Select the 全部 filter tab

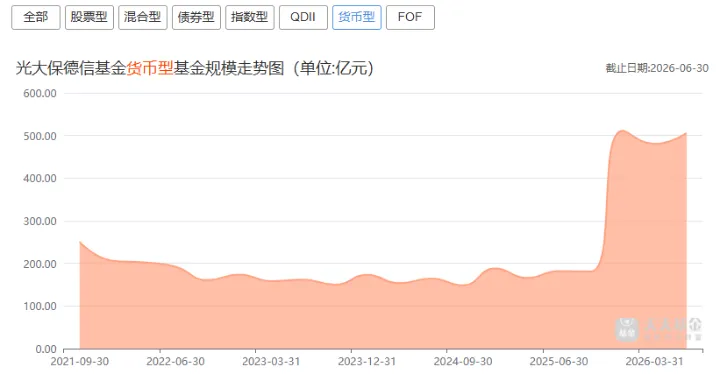coord(36,17)
